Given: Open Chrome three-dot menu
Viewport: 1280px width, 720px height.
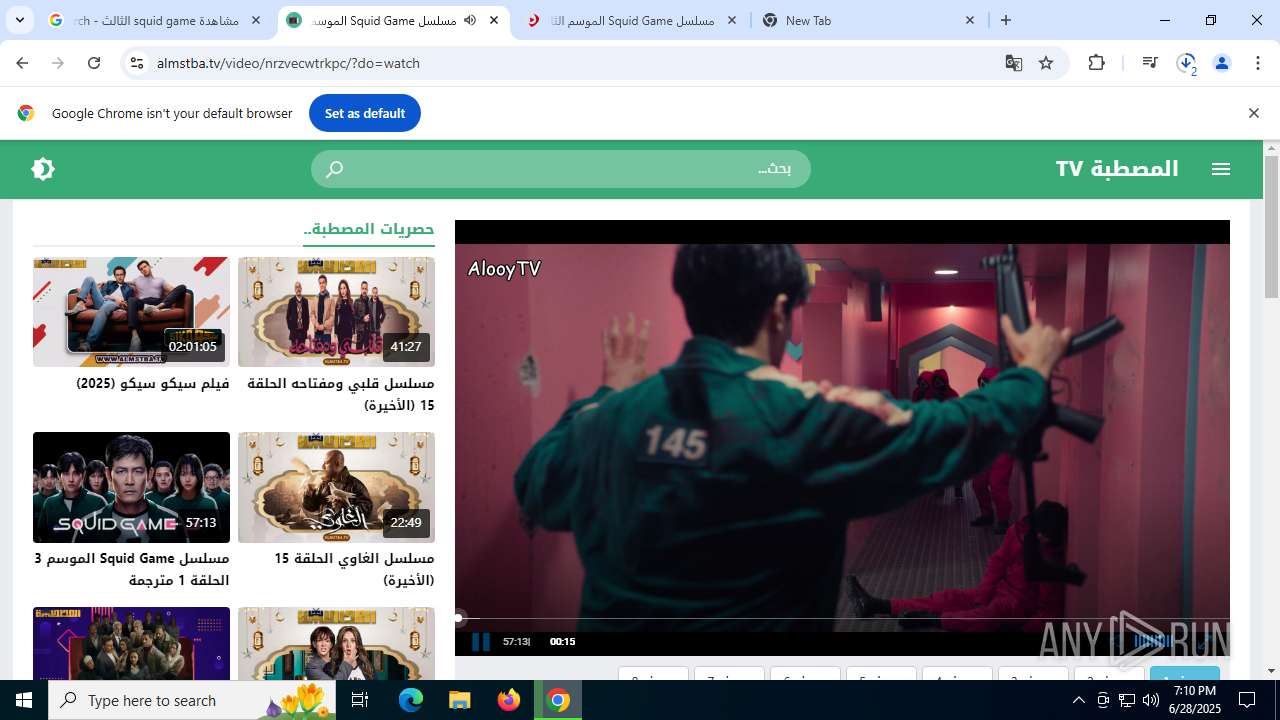Looking at the screenshot, I should 1258,63.
